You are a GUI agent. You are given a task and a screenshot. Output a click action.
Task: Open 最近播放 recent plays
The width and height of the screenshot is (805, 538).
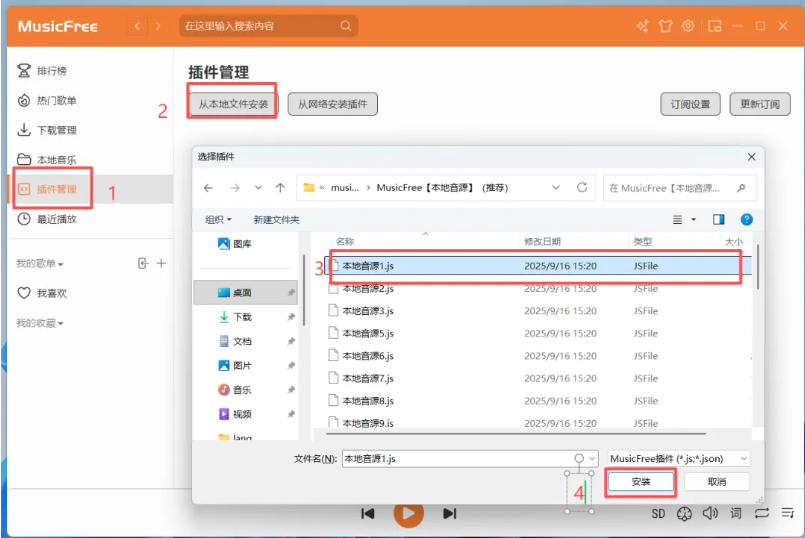coord(47,219)
